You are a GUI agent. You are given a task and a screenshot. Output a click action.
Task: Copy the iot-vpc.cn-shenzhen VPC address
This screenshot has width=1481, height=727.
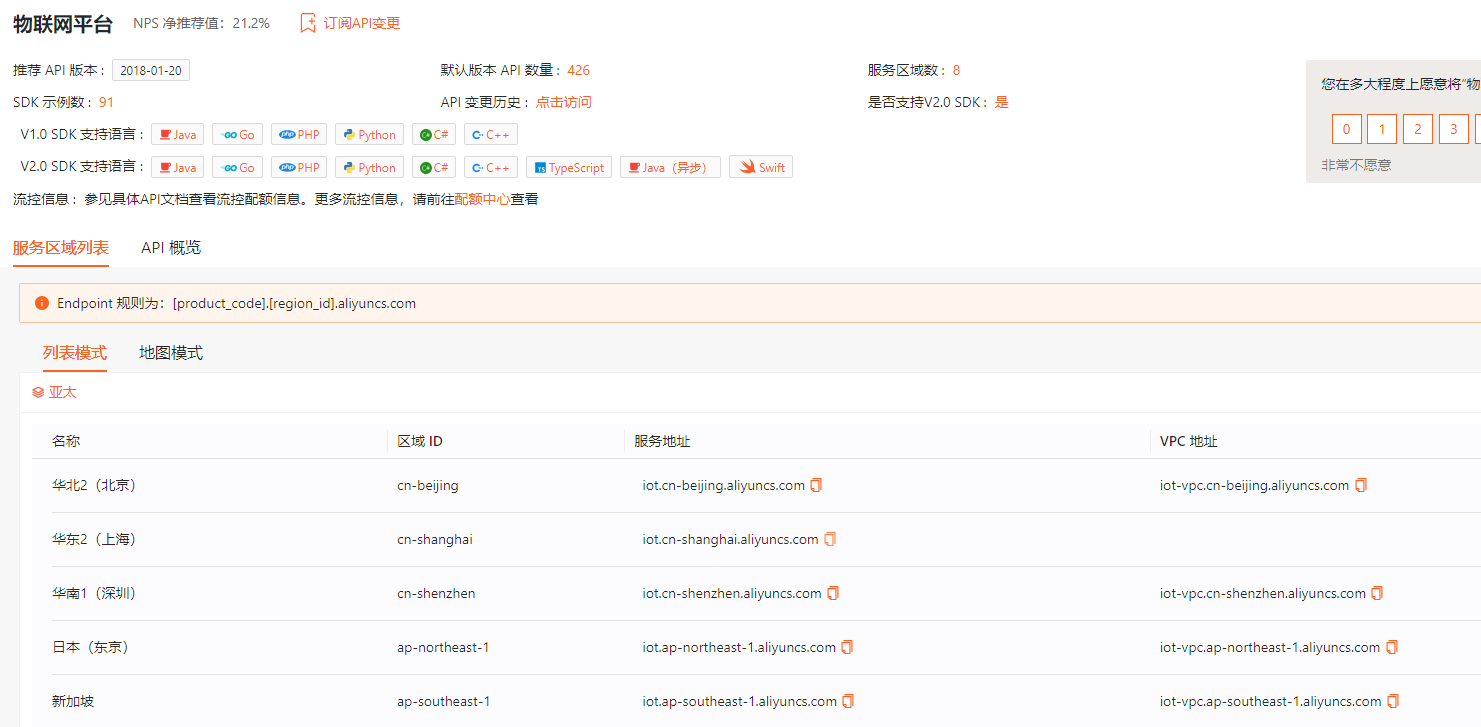pos(1377,593)
